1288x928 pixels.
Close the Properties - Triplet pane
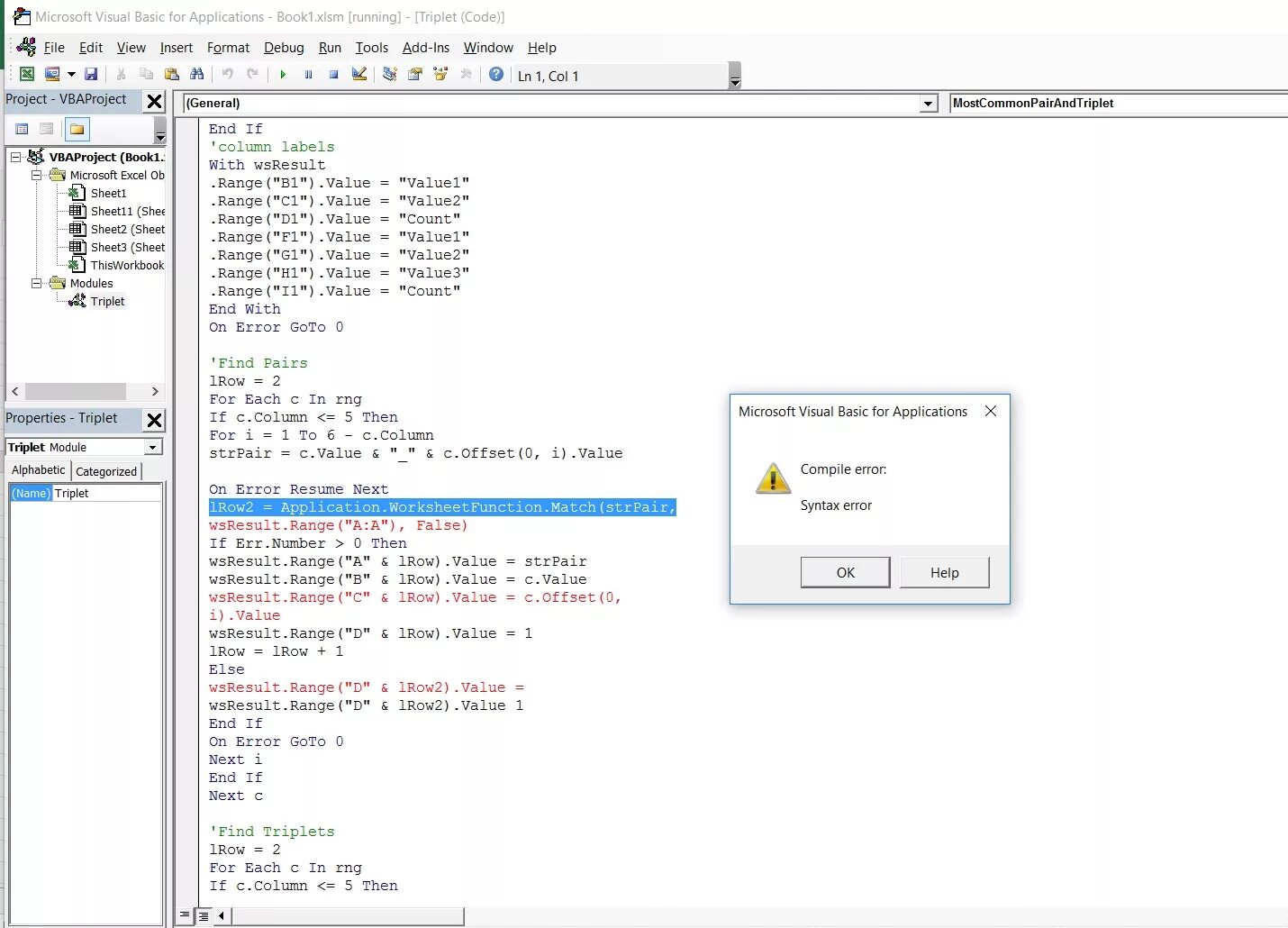coord(155,420)
